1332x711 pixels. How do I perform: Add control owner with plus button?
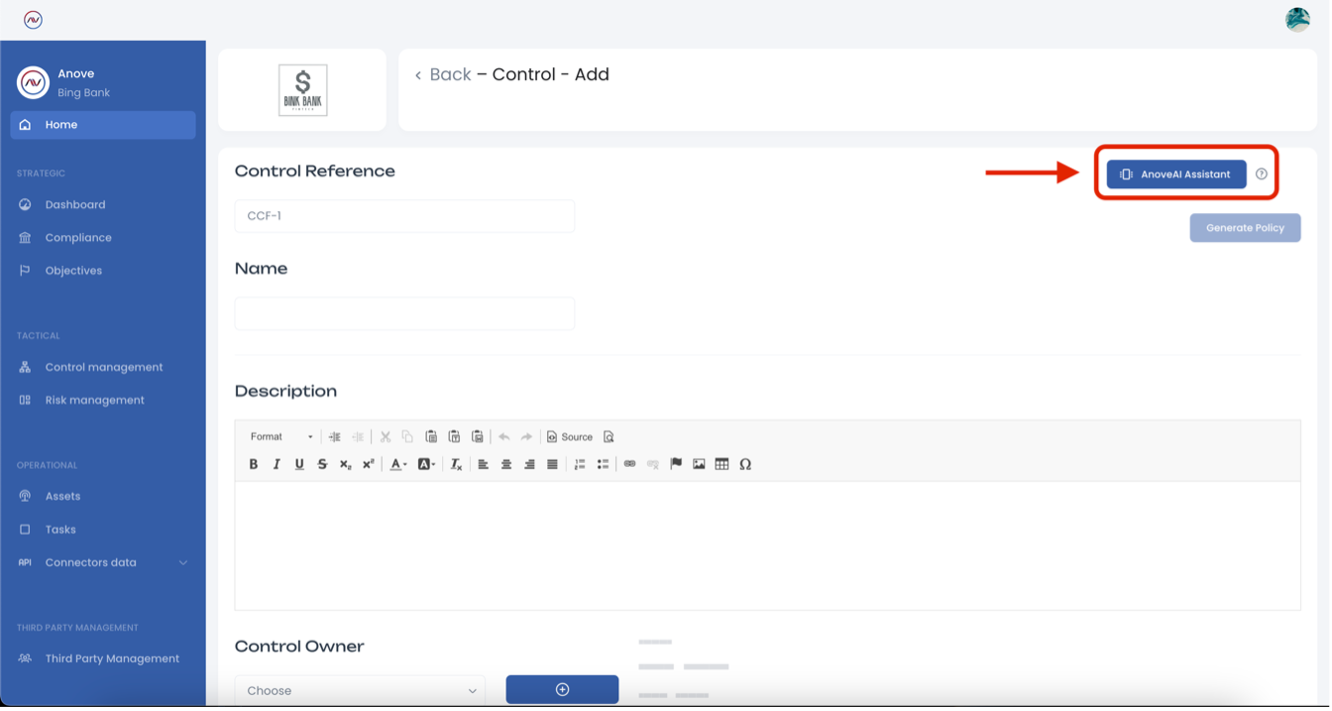[x=562, y=690]
